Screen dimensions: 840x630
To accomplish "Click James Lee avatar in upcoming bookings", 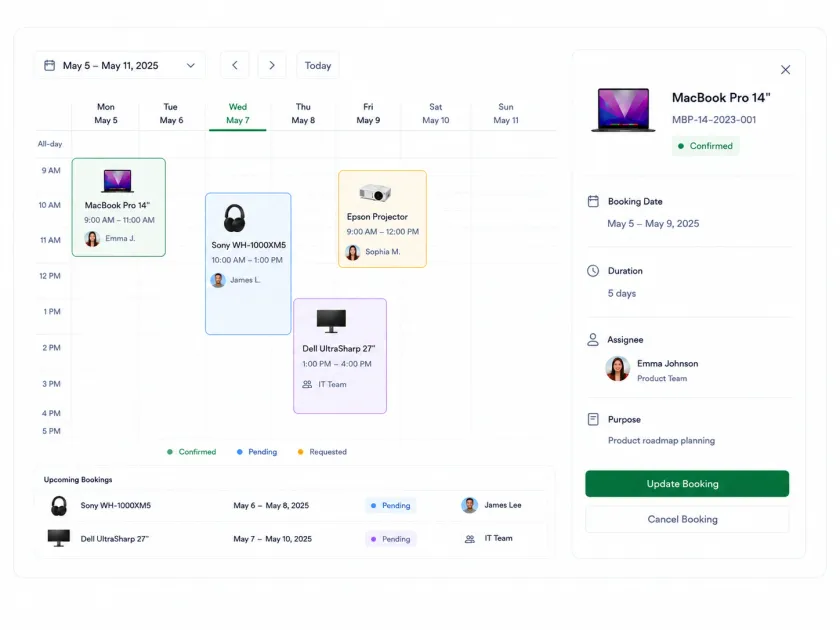I will coord(470,505).
